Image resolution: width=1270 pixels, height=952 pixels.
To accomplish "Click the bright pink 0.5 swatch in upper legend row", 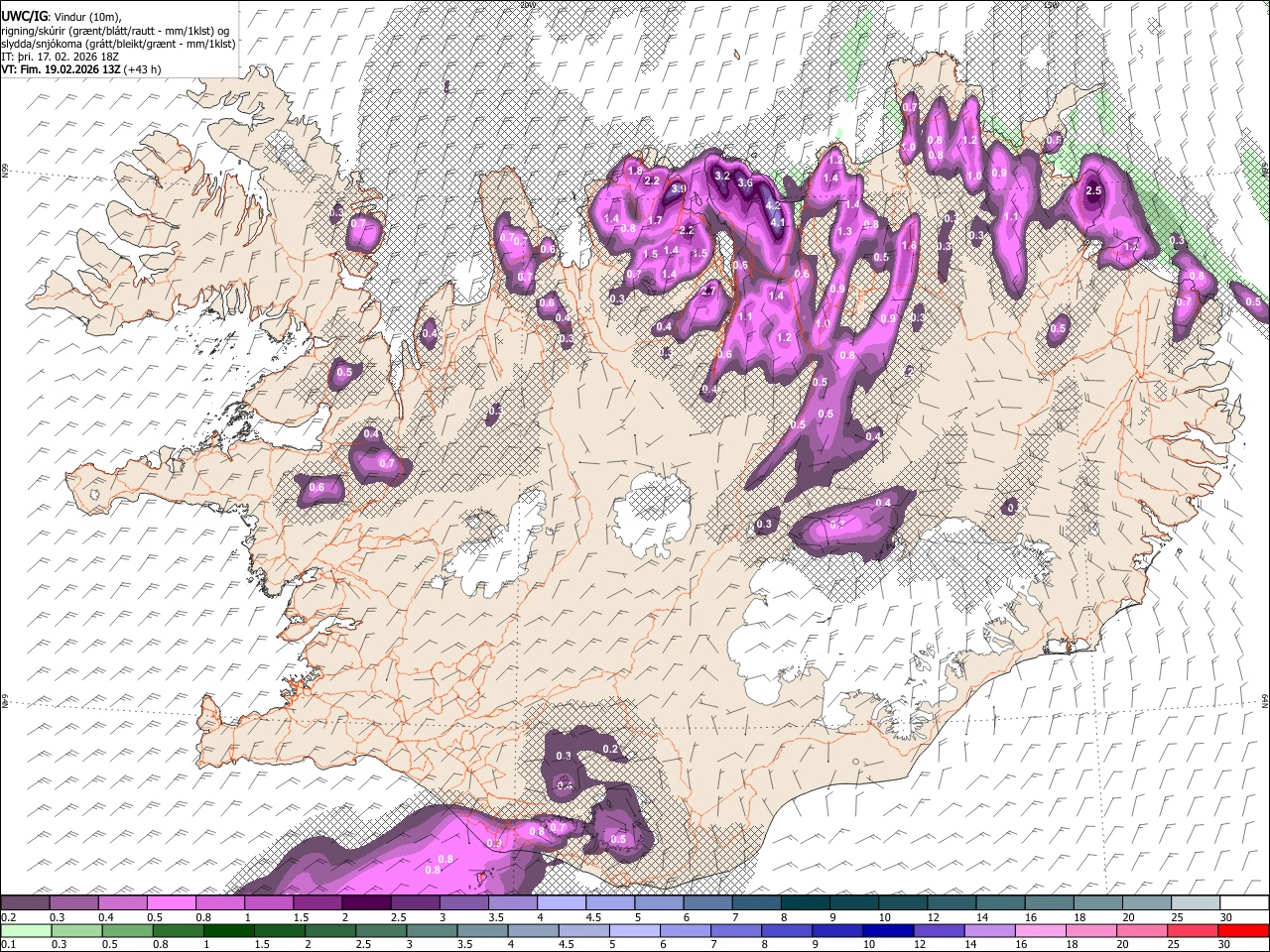I will 171,903.
